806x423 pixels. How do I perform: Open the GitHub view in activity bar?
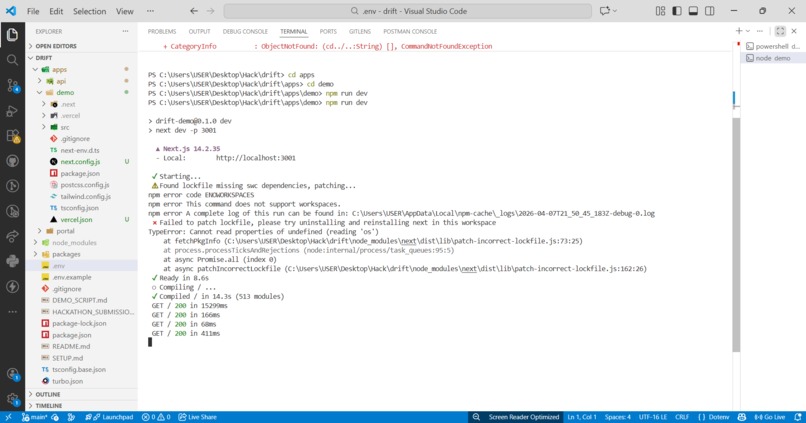pos(12,161)
